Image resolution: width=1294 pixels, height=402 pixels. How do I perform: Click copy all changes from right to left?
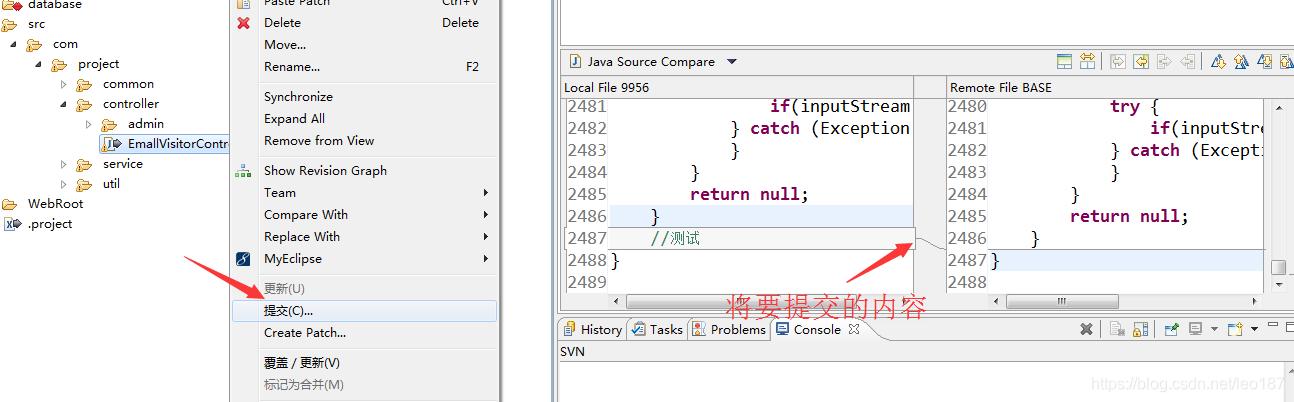click(x=1141, y=62)
